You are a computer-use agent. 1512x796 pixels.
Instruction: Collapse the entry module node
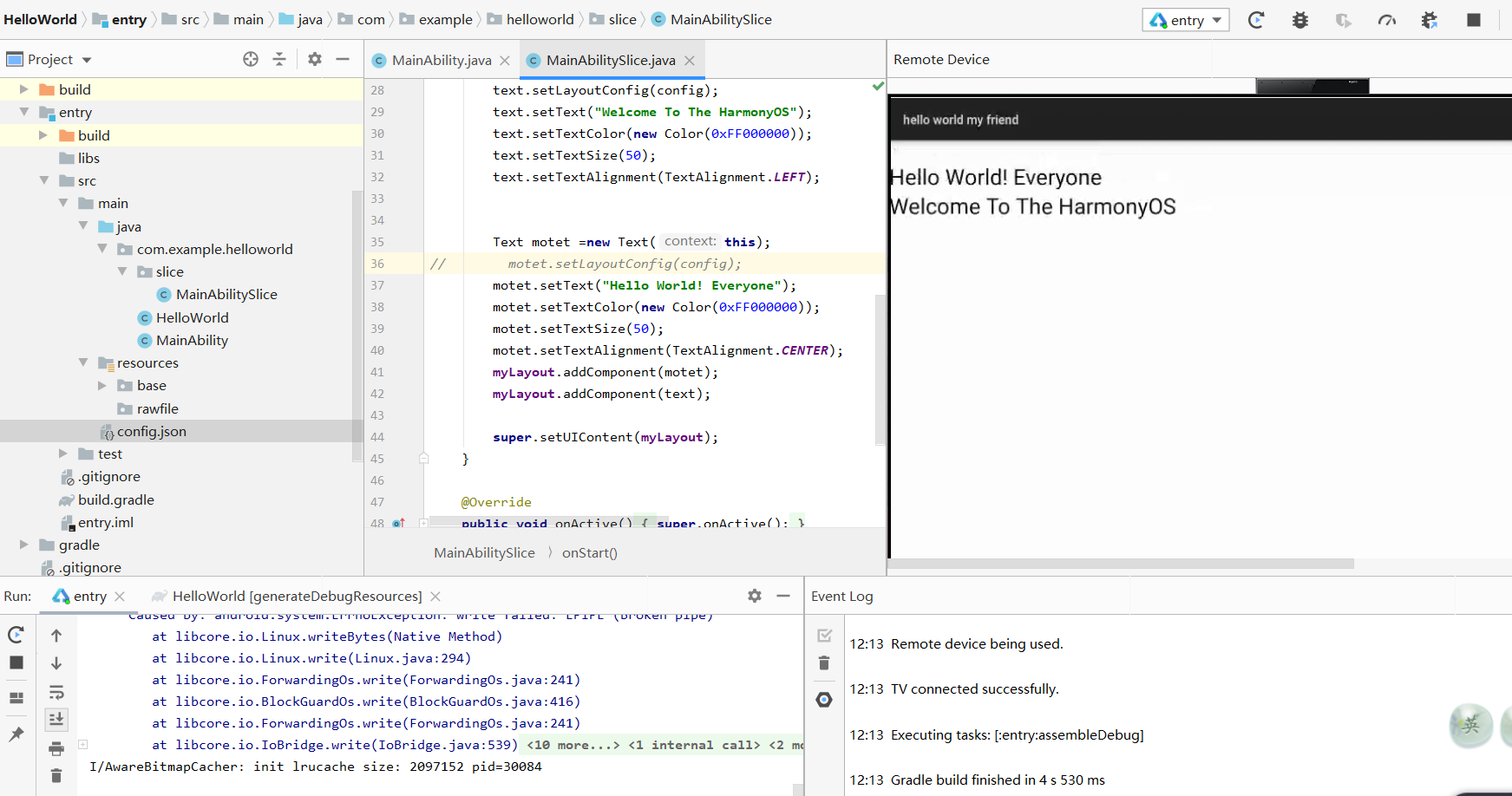24,112
